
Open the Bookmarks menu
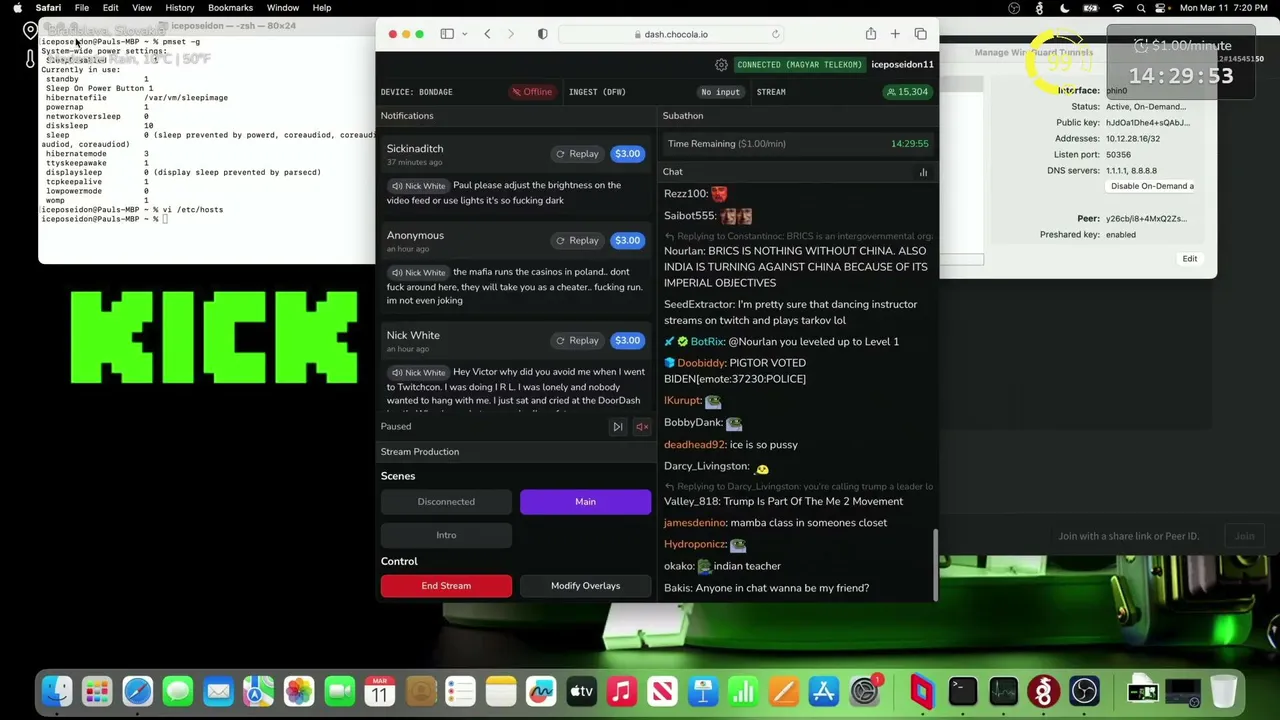(x=230, y=8)
